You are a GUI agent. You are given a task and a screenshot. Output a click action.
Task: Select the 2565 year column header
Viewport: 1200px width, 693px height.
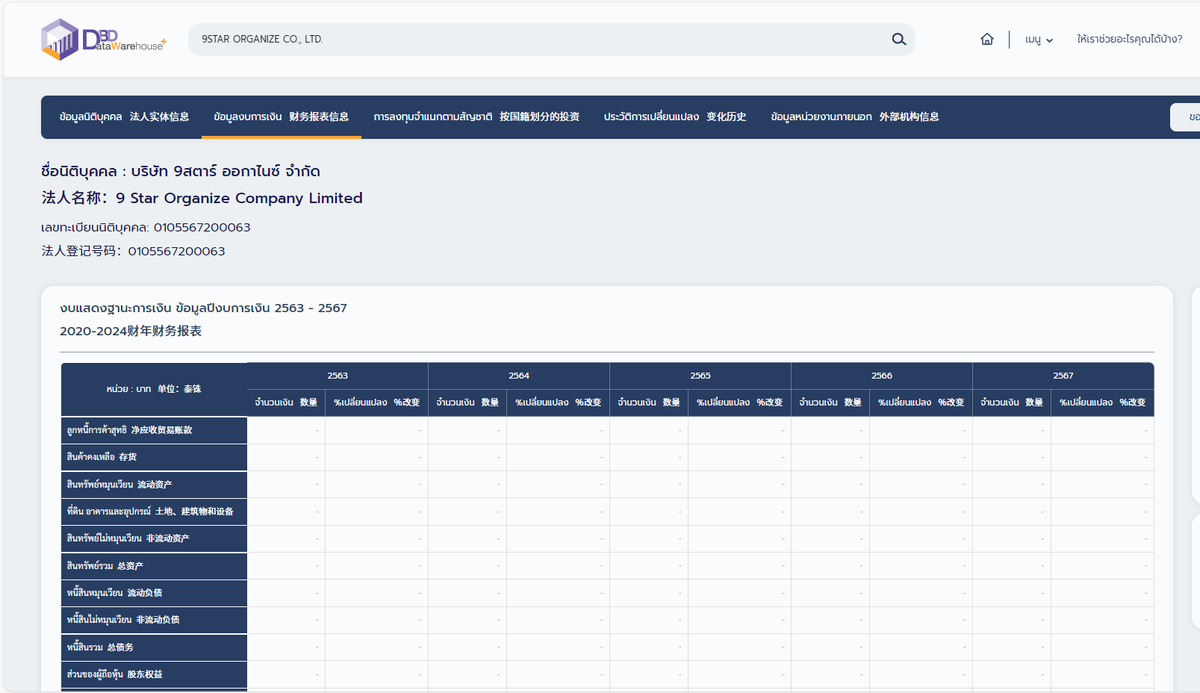point(700,376)
